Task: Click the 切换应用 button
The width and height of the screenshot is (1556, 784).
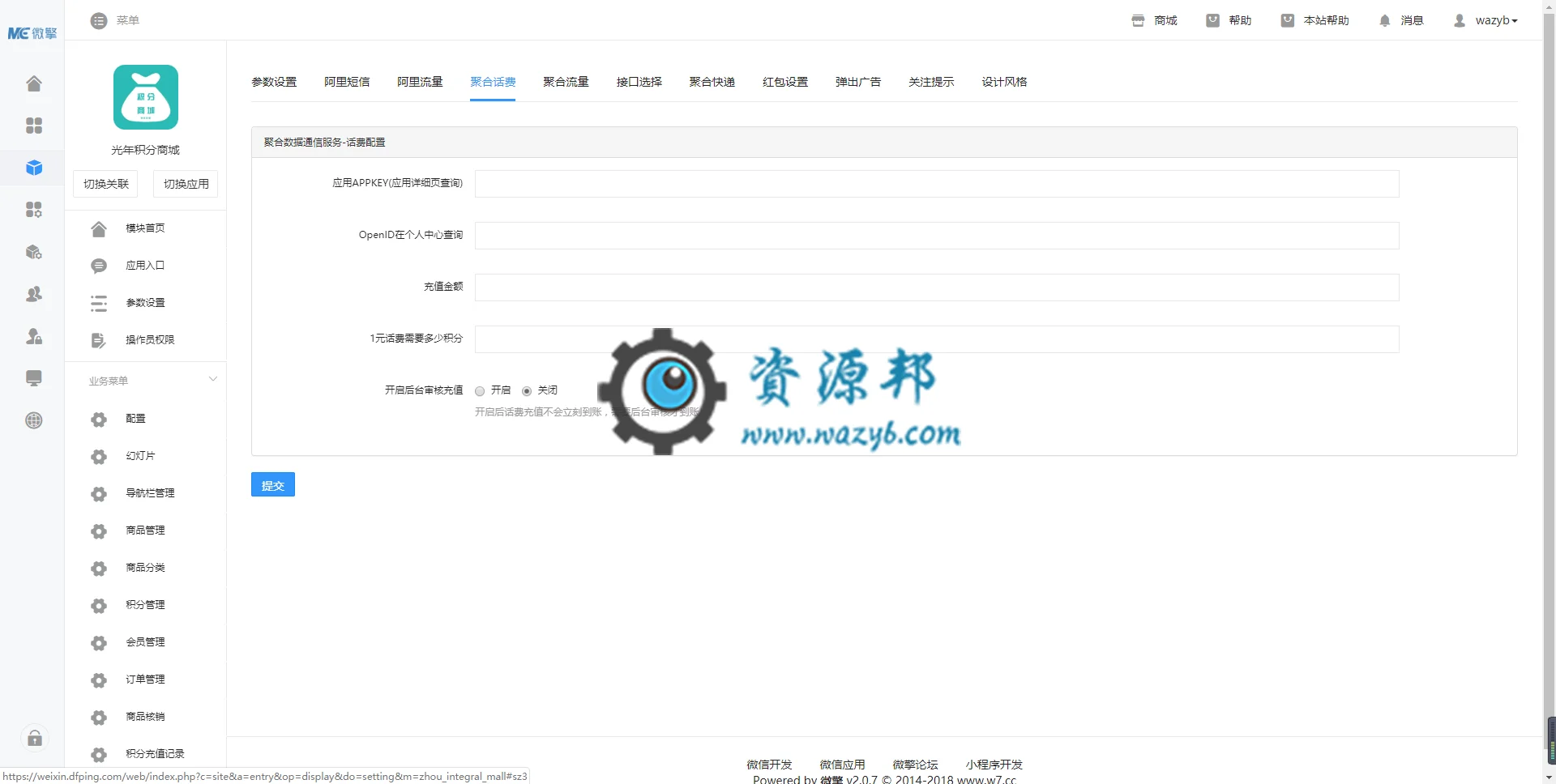Action: [186, 184]
